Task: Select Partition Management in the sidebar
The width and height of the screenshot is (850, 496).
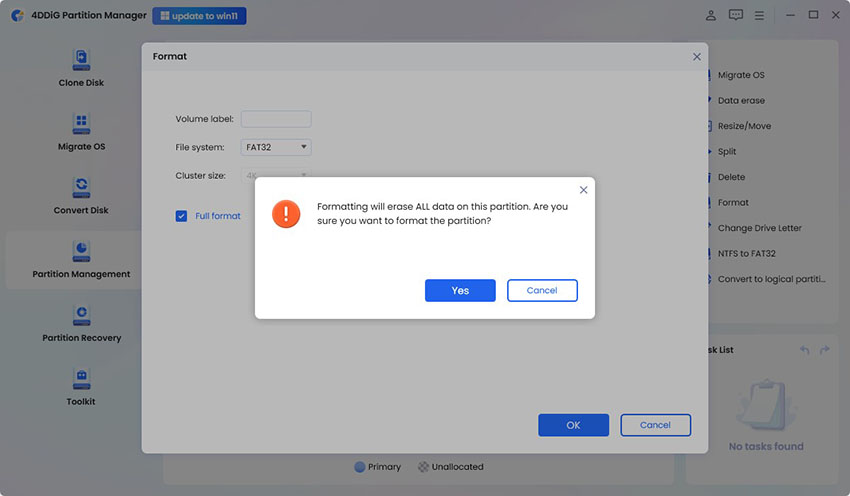Action: click(81, 260)
